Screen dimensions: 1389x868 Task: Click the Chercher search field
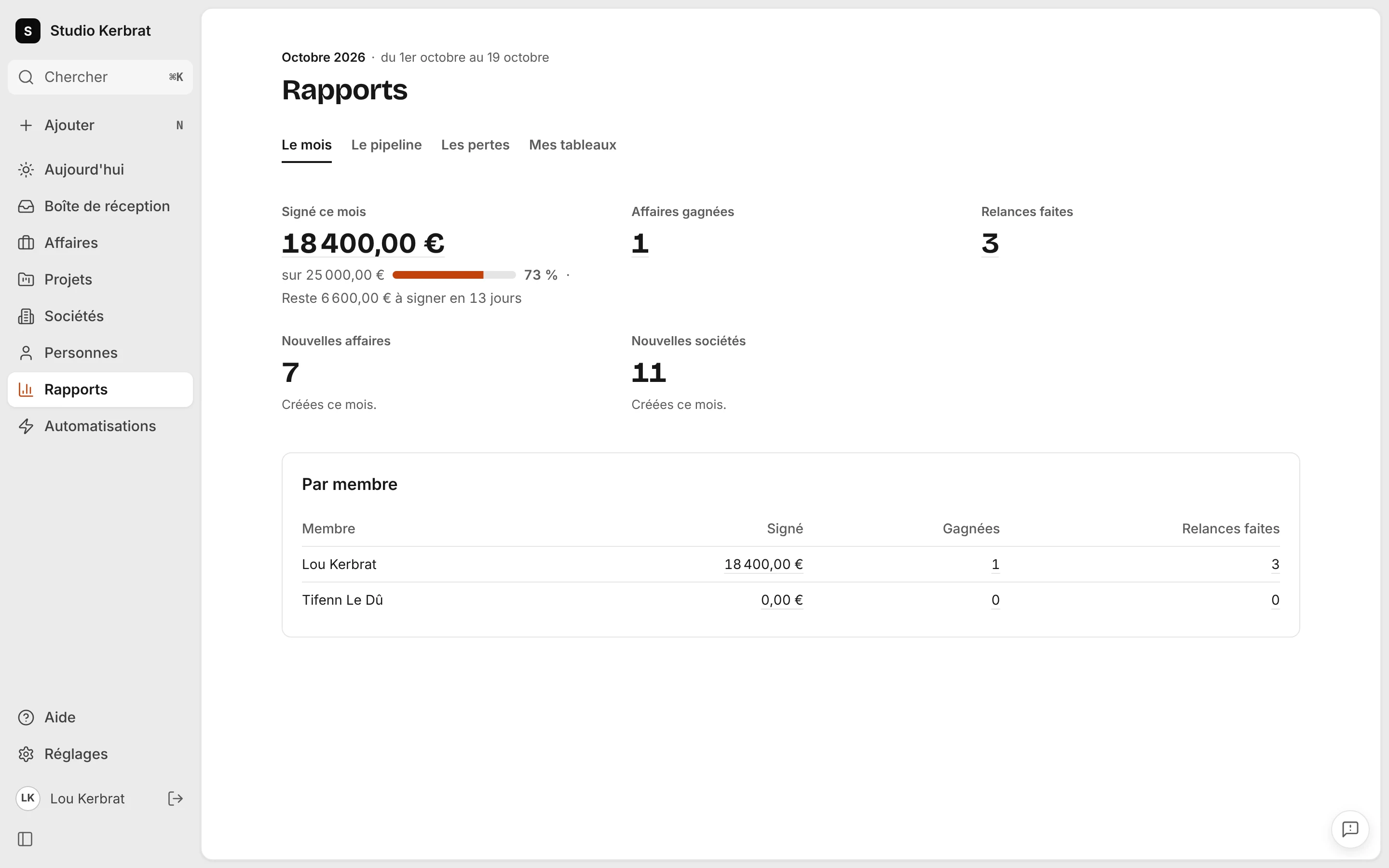click(100, 77)
